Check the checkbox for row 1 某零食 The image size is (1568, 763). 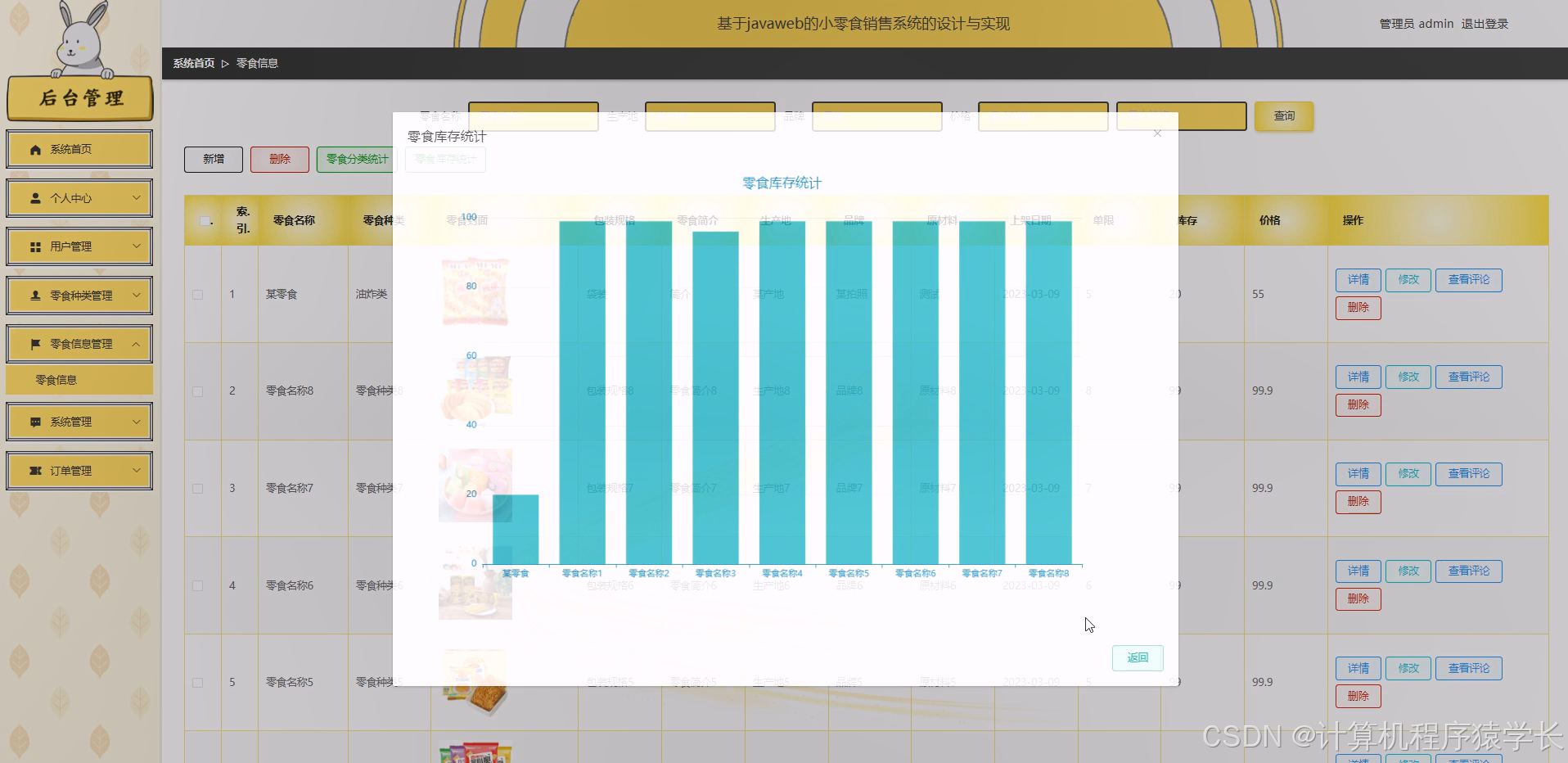[197, 294]
